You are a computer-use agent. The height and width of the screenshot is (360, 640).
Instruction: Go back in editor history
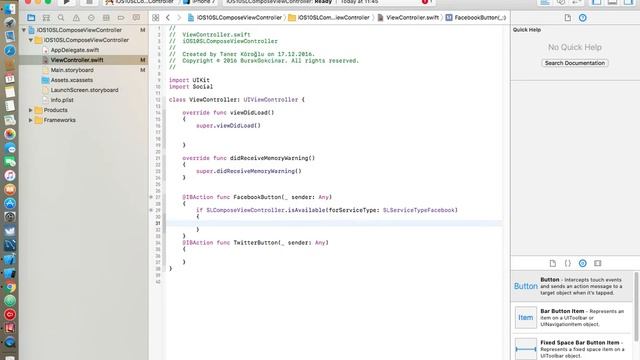pos(168,18)
